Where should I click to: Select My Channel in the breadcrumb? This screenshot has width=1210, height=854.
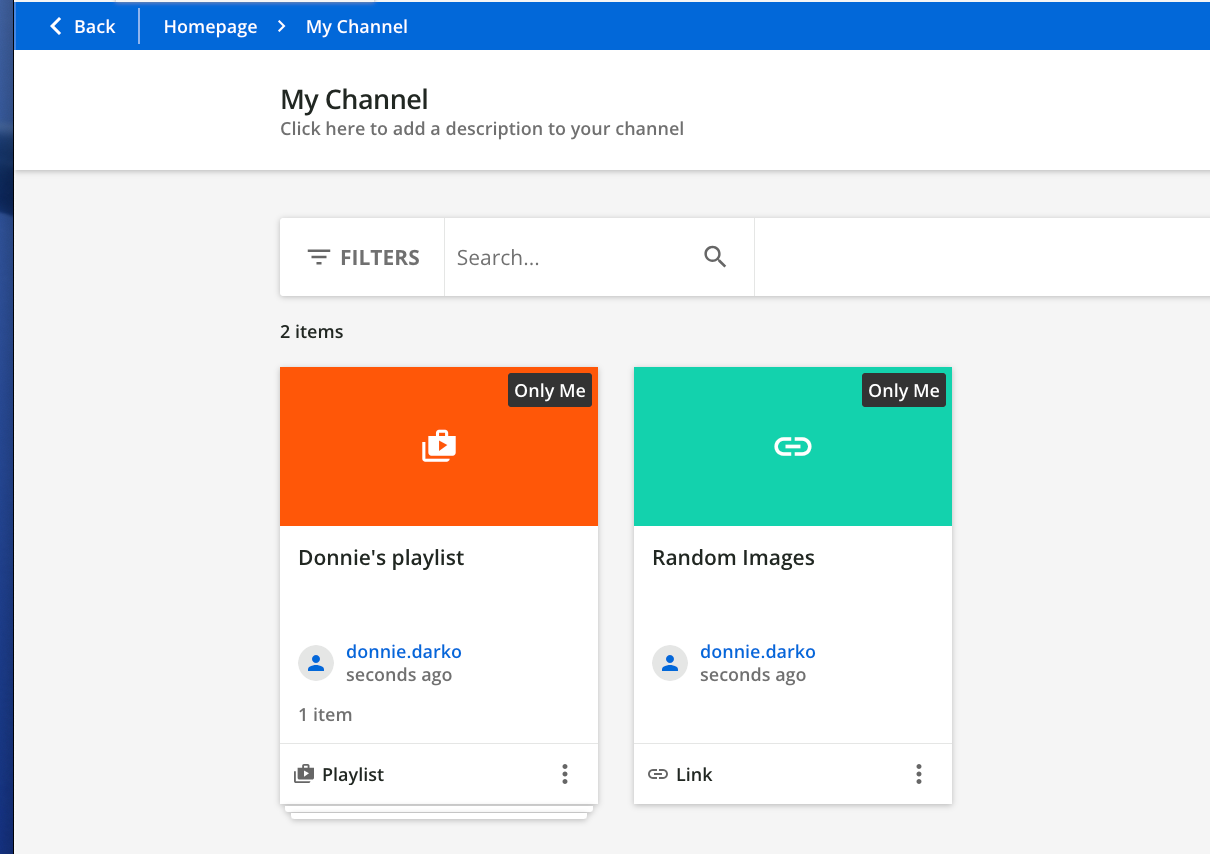pyautogui.click(x=357, y=27)
